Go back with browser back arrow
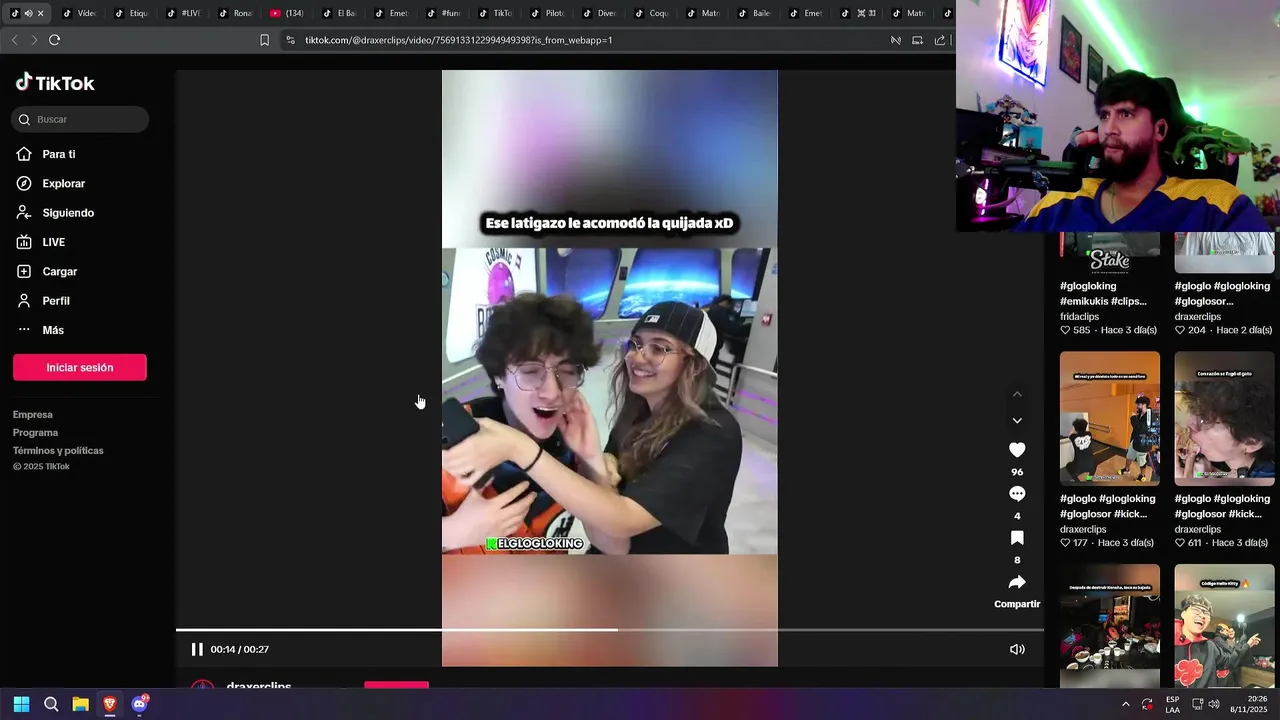This screenshot has width=1280, height=720. 14,40
